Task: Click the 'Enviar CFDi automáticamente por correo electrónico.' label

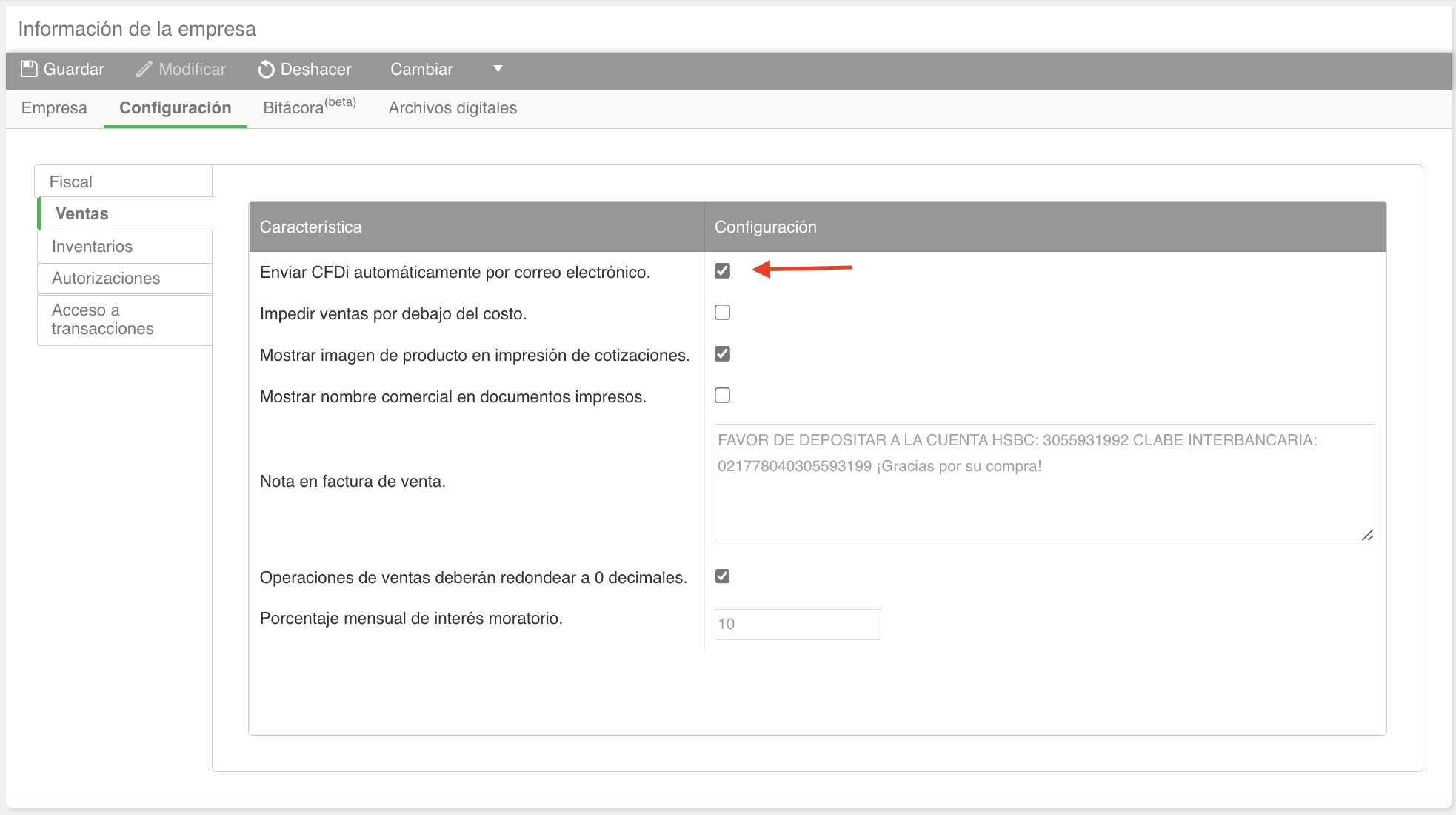Action: coord(455,272)
